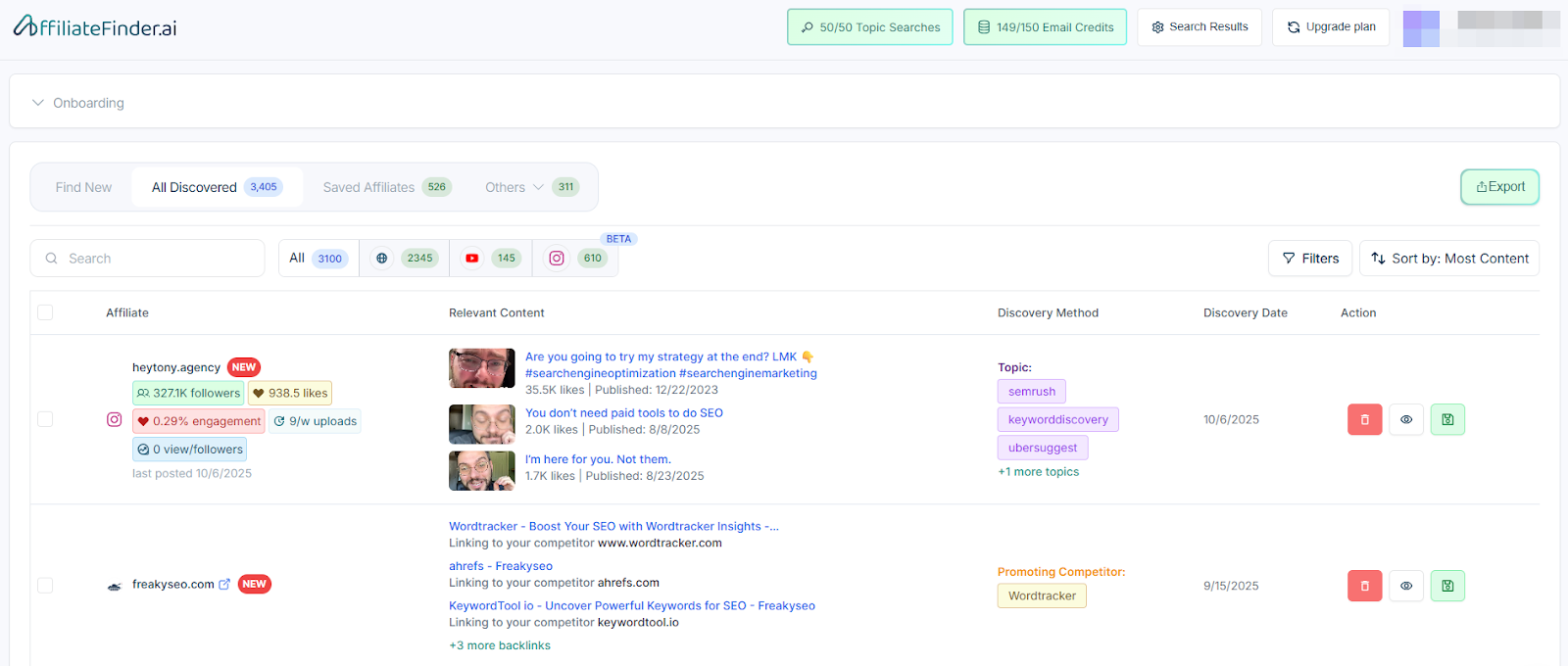Delete the freakyseo.com affiliate row

pyautogui.click(x=1364, y=586)
